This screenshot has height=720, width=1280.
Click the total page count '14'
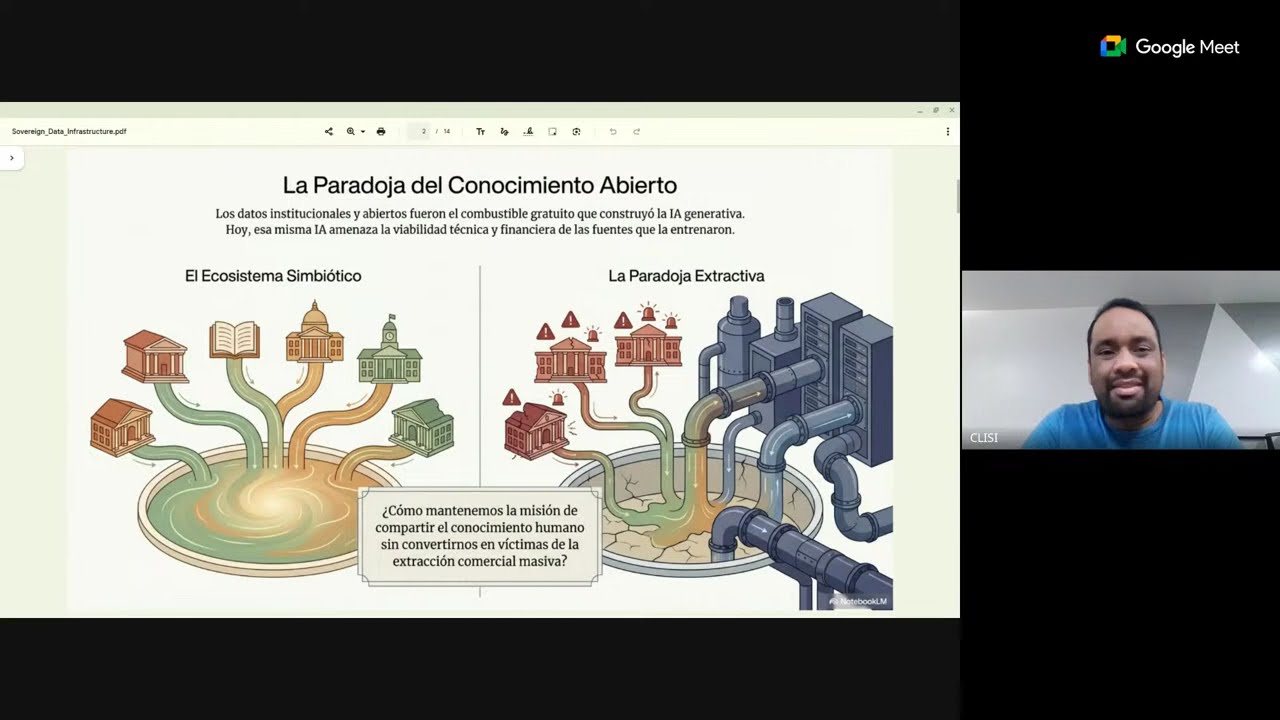point(447,131)
